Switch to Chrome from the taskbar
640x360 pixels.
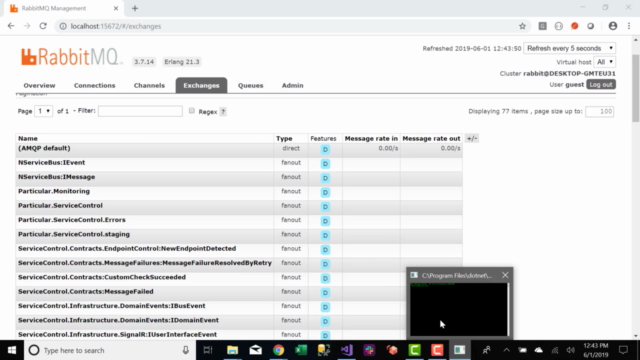pyautogui.click(x=278, y=350)
